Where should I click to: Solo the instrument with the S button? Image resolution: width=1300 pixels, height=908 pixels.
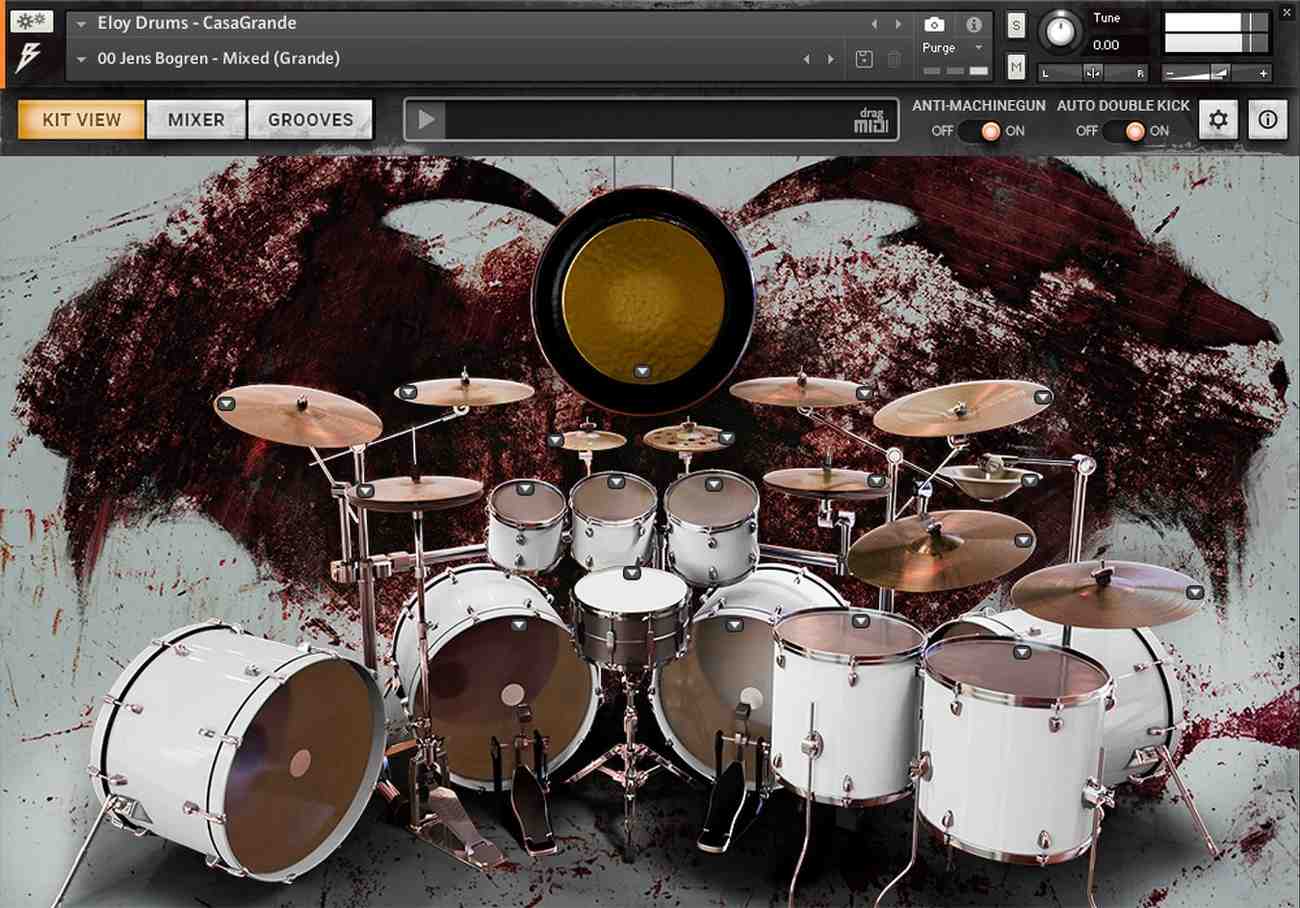(1015, 22)
